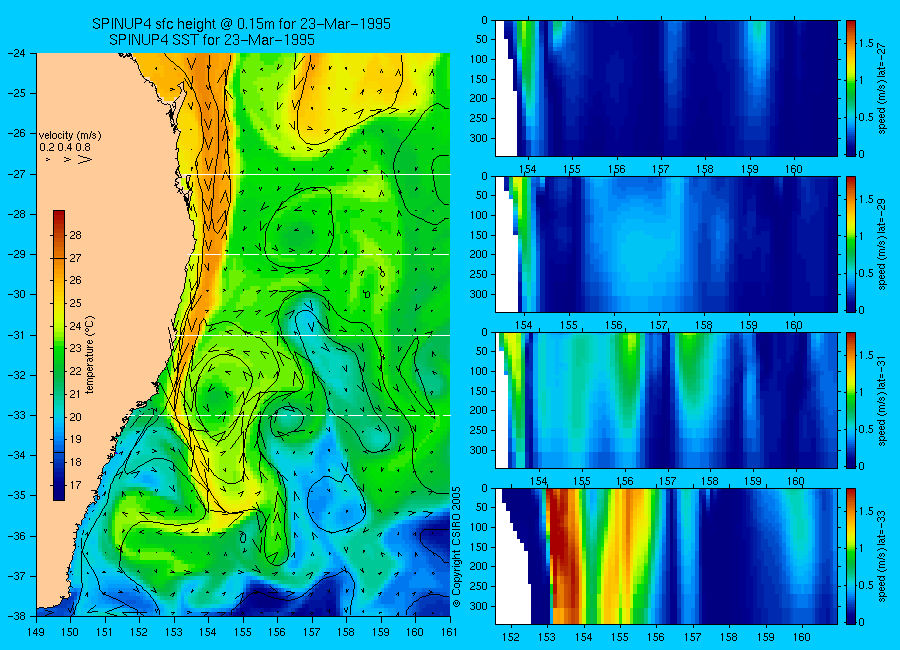Click the 157 longitude tick below the lat=-31 panel
The image size is (900, 650).
[668, 481]
